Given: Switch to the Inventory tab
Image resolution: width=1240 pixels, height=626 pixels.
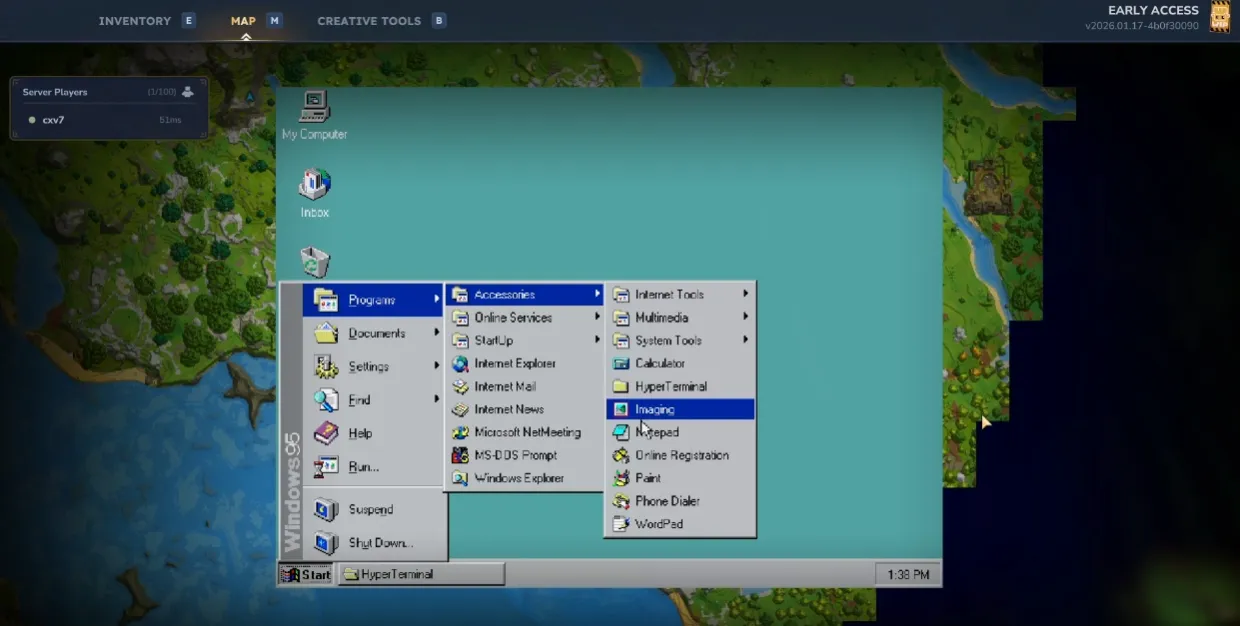Looking at the screenshot, I should [x=135, y=21].
